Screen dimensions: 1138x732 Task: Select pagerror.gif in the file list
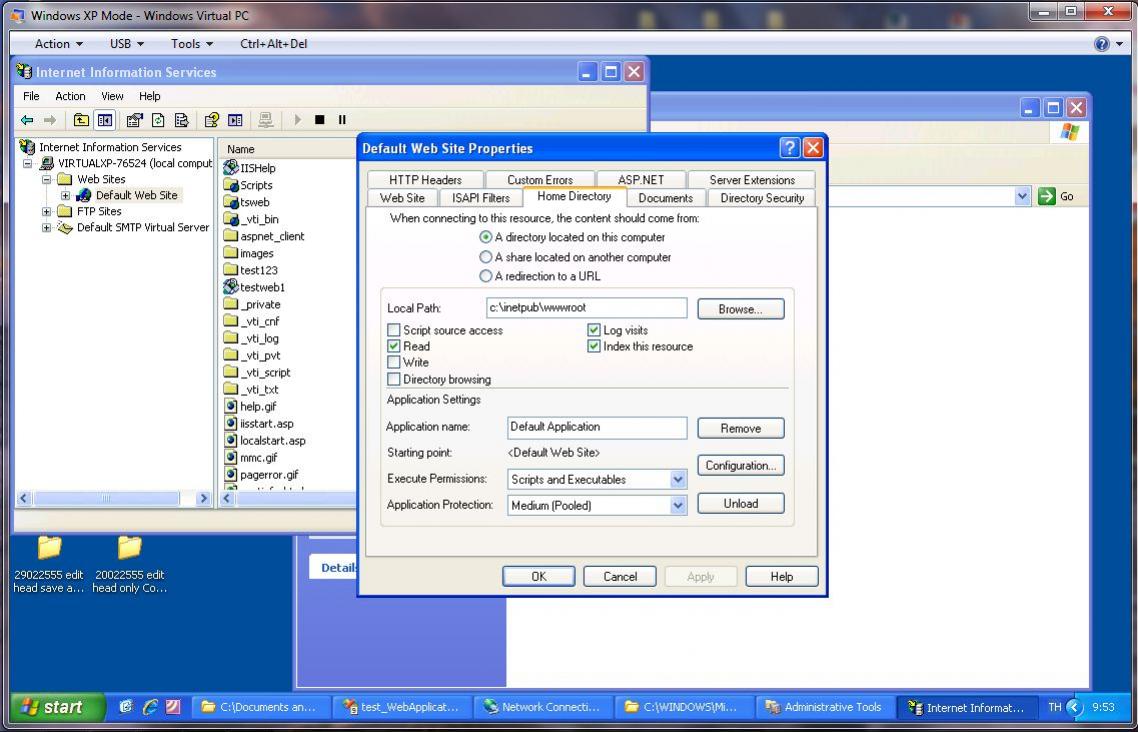[261, 474]
